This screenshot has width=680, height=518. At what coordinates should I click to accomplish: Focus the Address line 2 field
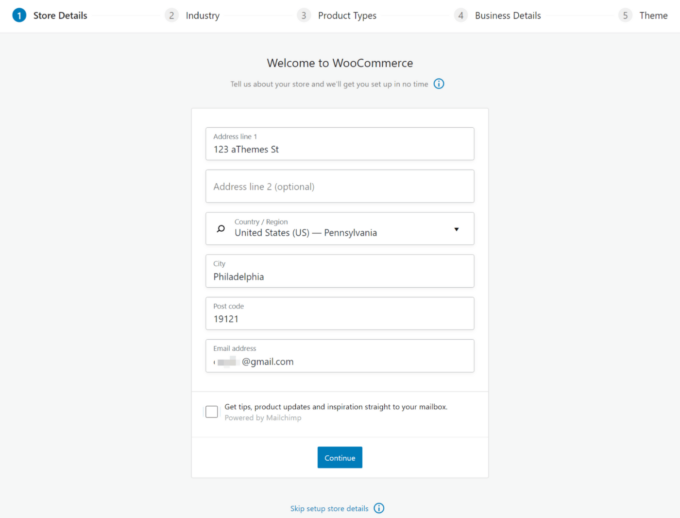[x=340, y=187]
